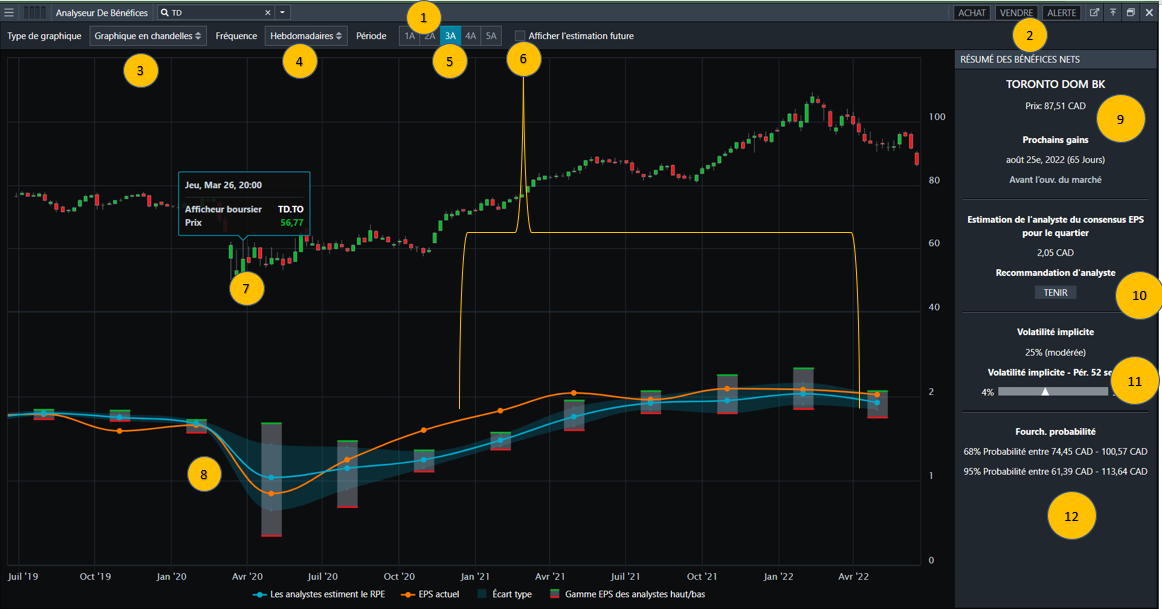Select the 1A period tab
Viewport: 1162px width, 609px height.
pos(410,36)
